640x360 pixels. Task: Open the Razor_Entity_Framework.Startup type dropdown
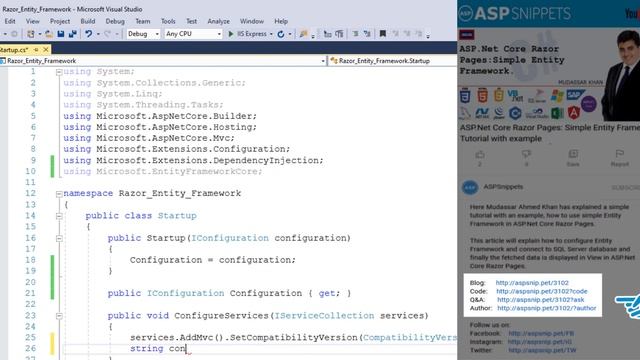click(x=393, y=61)
